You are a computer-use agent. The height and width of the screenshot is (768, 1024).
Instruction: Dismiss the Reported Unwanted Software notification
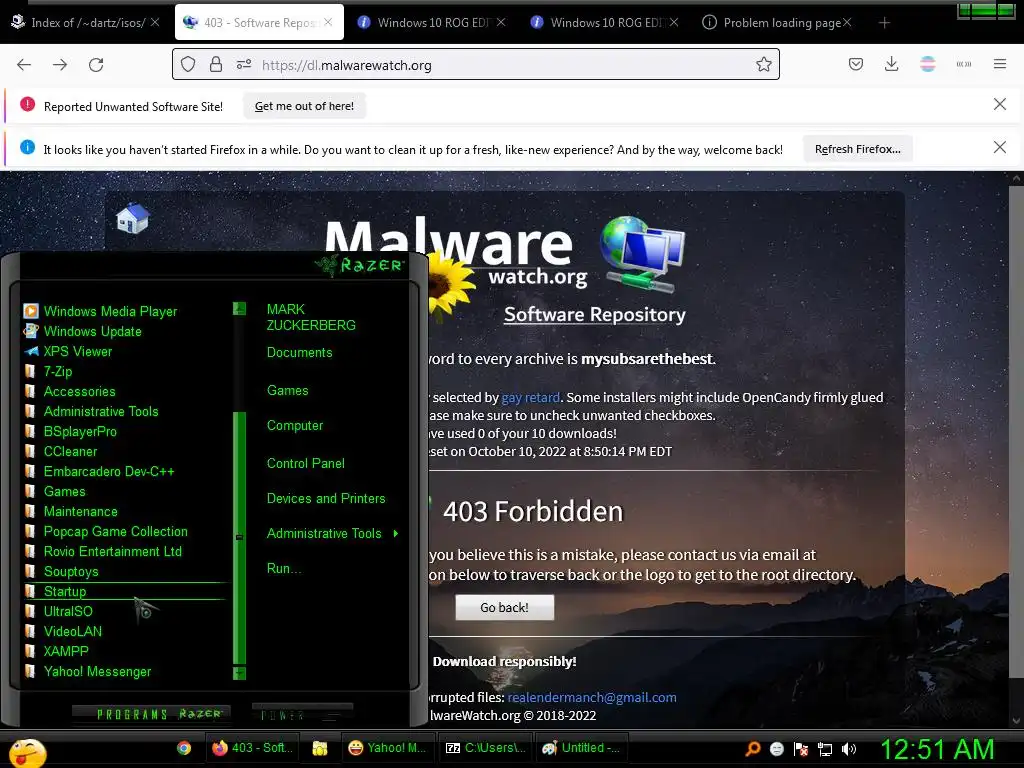[999, 104]
